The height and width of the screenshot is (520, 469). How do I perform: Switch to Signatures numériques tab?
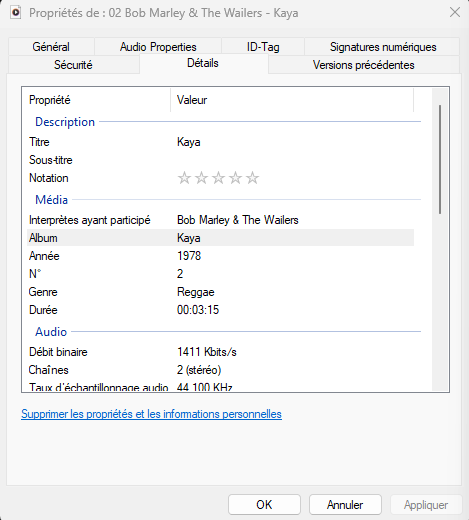coord(383,47)
